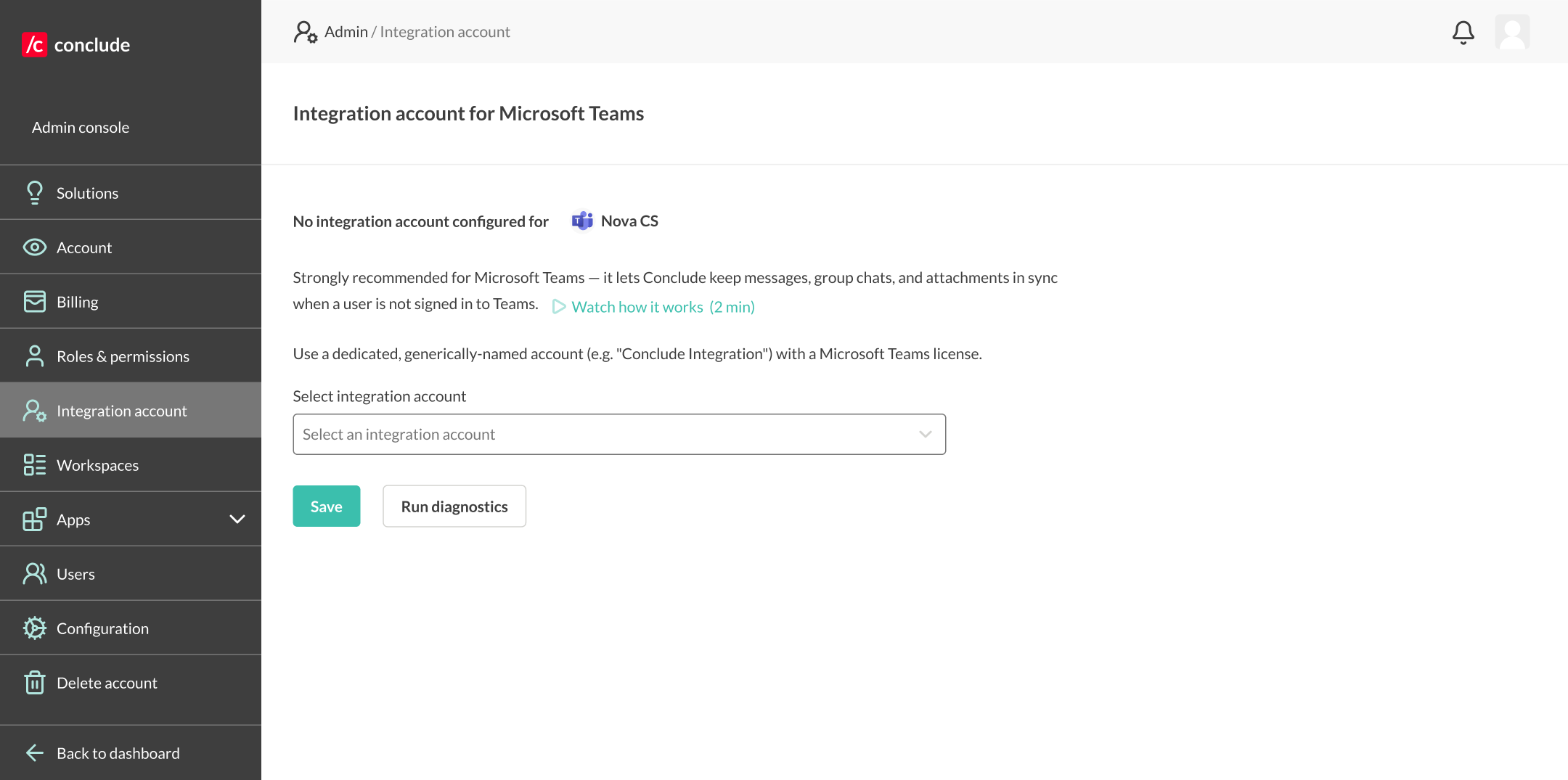
Task: Click the Microsoft Teams logo icon
Action: 582,221
